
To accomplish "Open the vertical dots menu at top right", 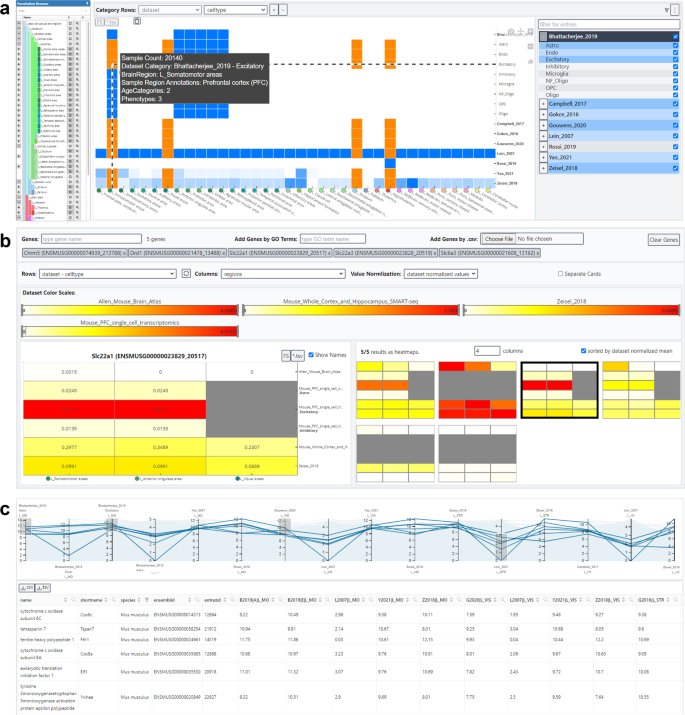I will 674,10.
